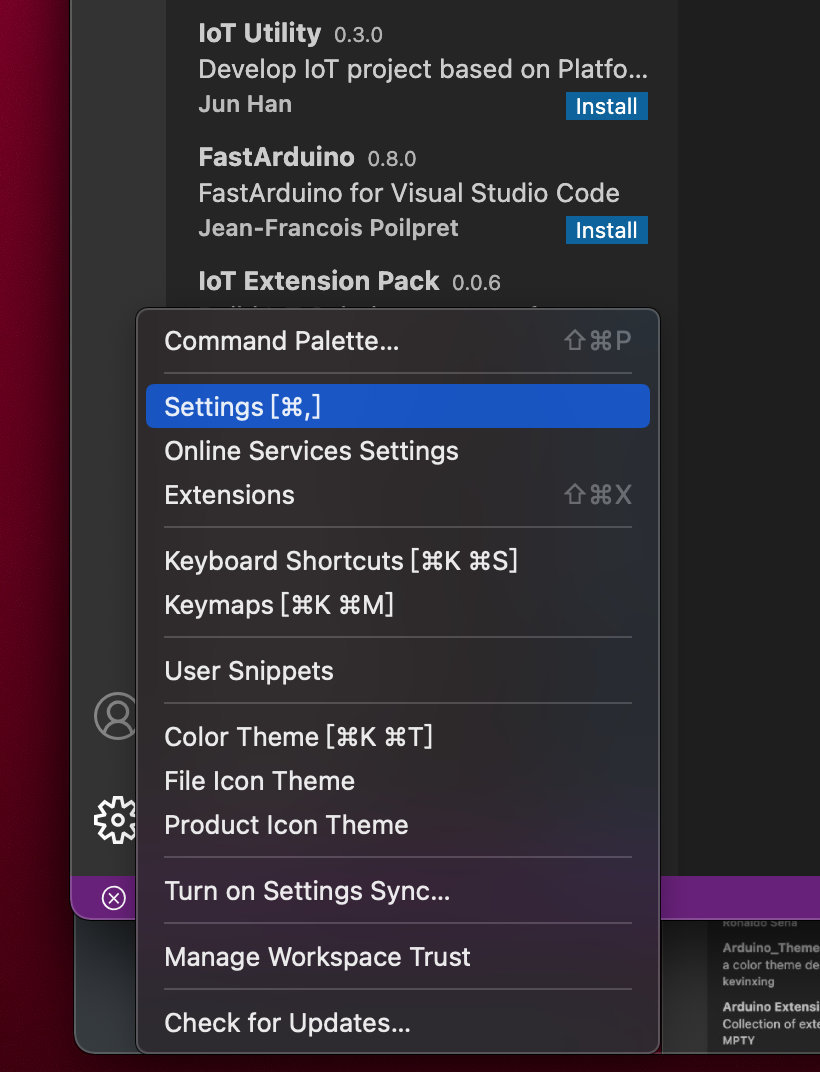Select the IoT Extension Pack listing
Viewport: 820px width, 1072px height.
(x=318, y=281)
